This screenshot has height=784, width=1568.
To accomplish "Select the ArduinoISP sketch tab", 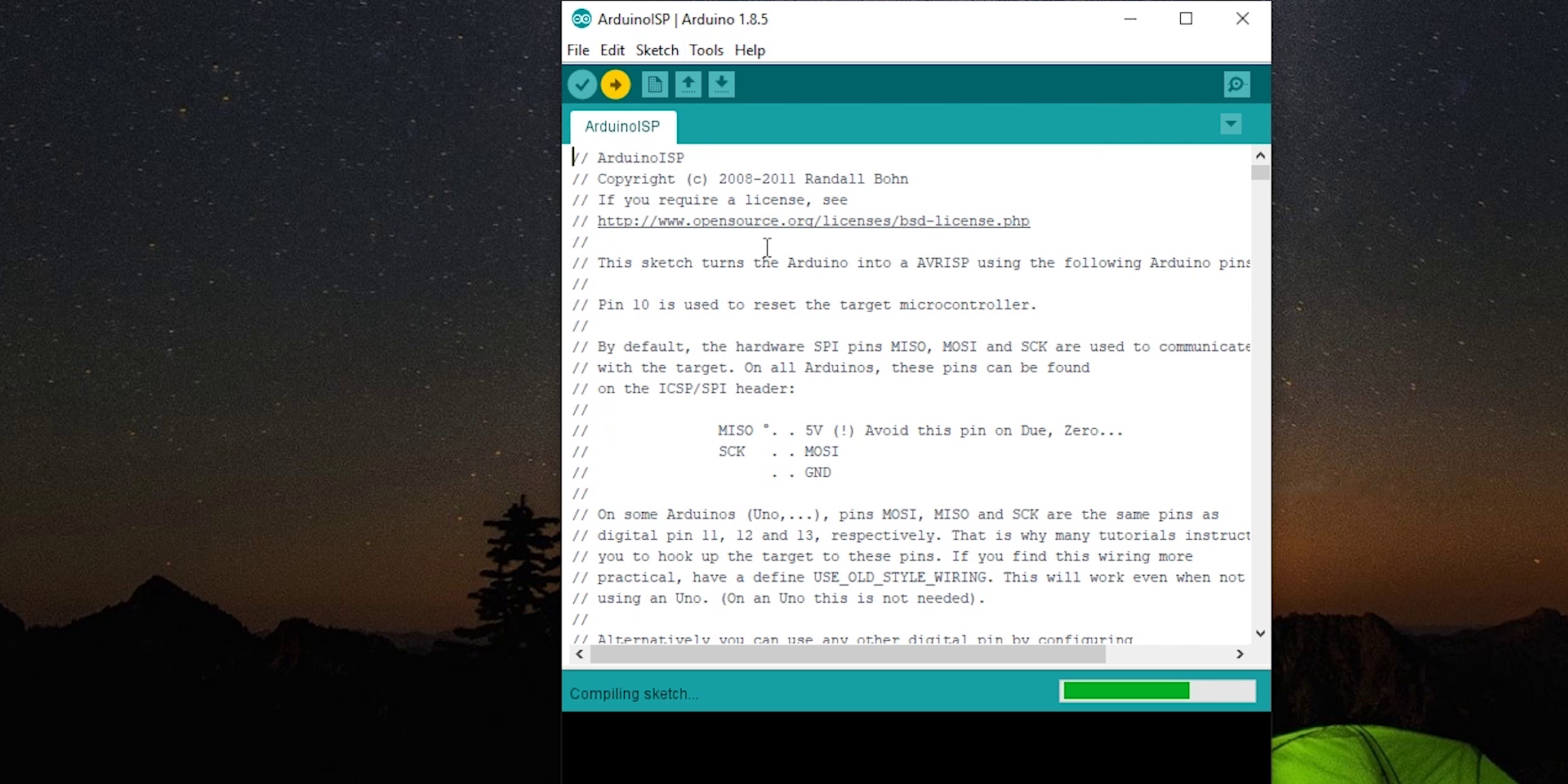I will tap(621, 127).
